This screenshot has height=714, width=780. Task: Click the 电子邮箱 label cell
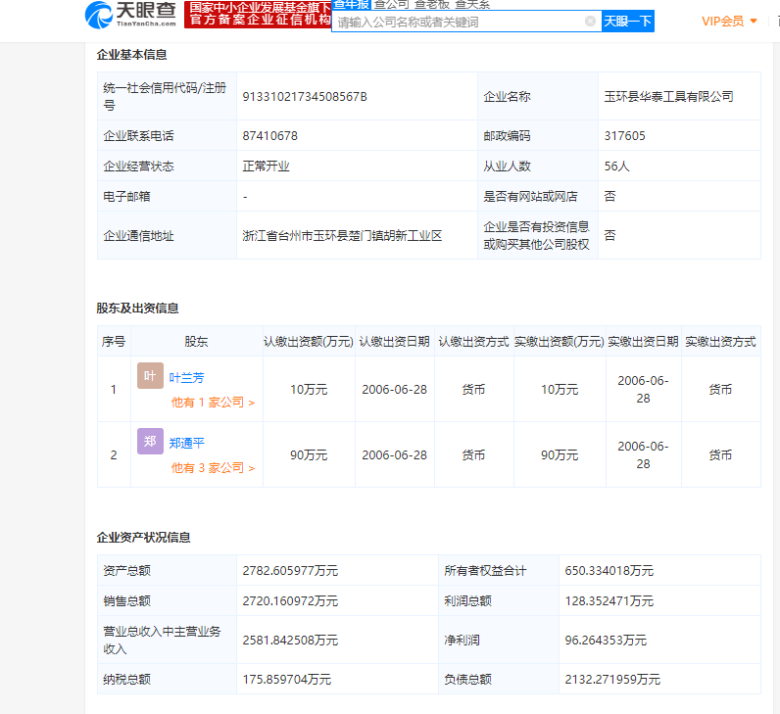pyautogui.click(x=167, y=197)
